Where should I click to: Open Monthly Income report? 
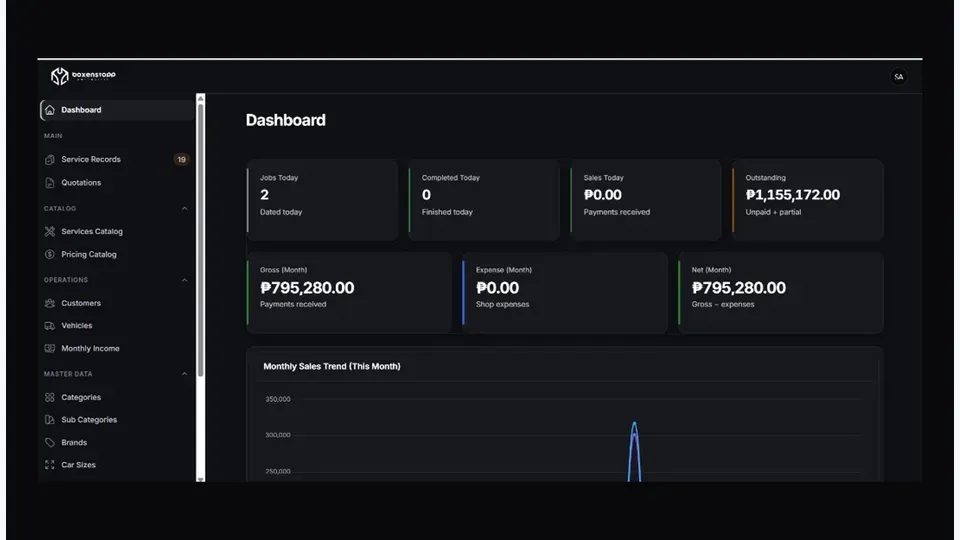117,348
